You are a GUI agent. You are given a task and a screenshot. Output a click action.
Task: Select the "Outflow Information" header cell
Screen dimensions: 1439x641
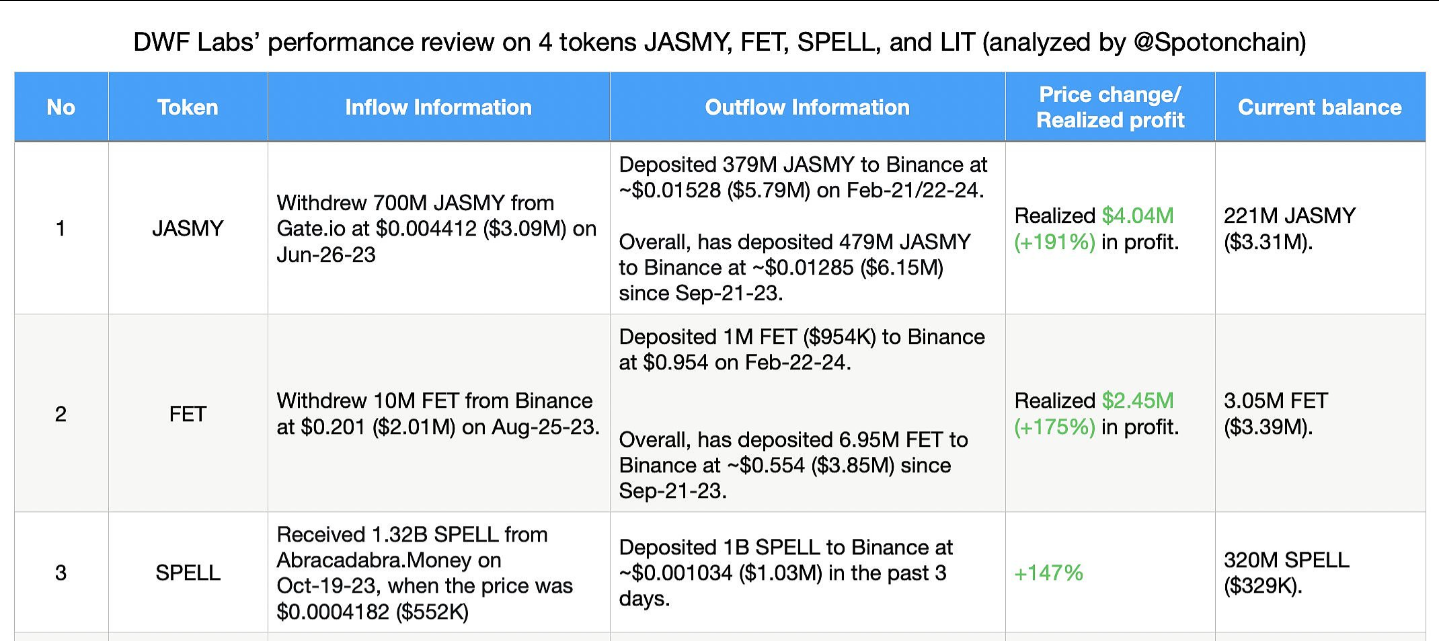pos(807,107)
